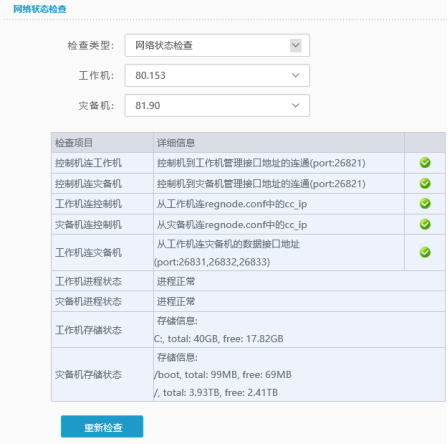Viewport: 448px width, 444px height.
Task: Select the 灾备机进程状态 row label
Action: tap(88, 302)
